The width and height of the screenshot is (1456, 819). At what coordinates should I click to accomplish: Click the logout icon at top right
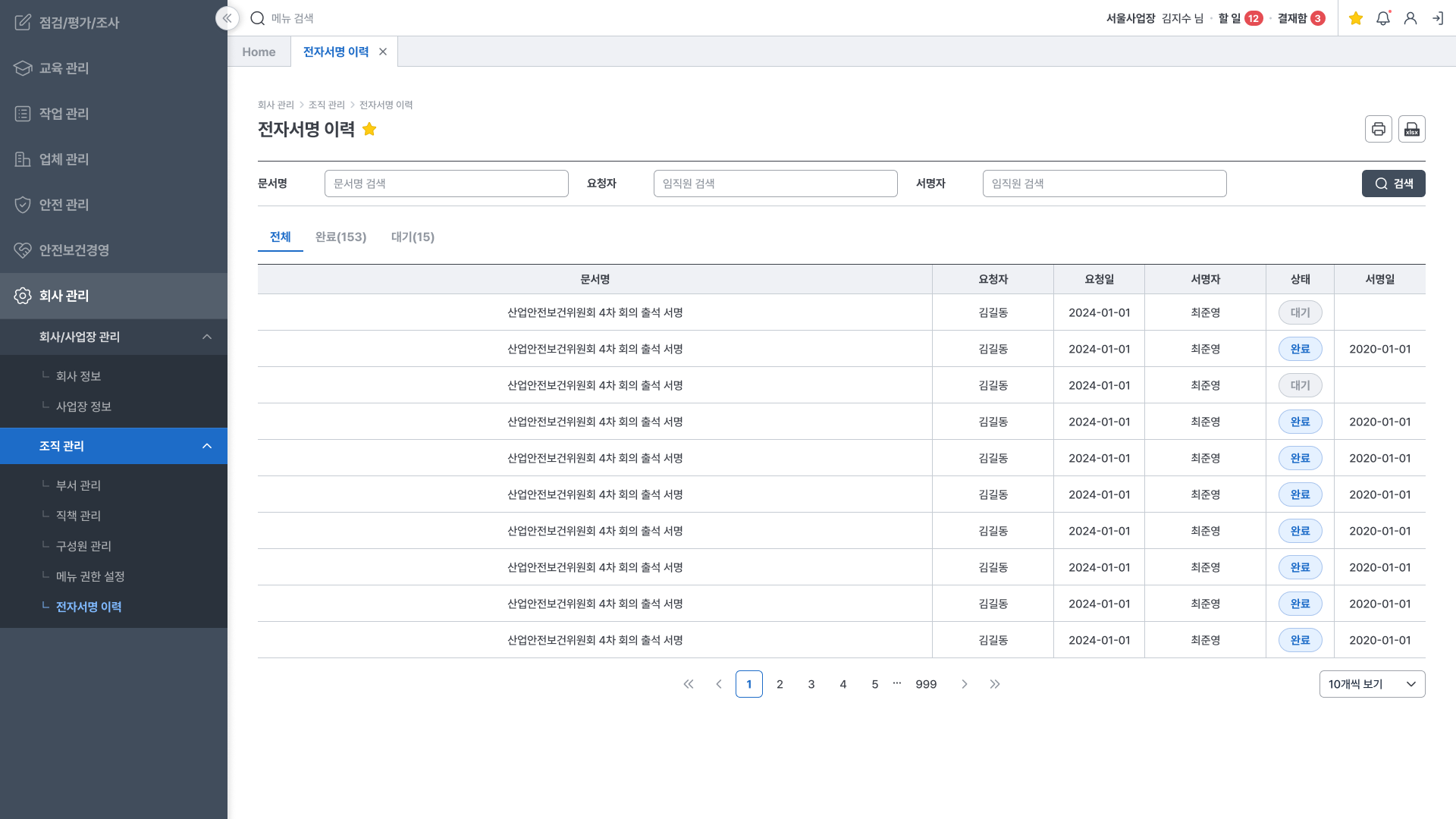[x=1437, y=18]
